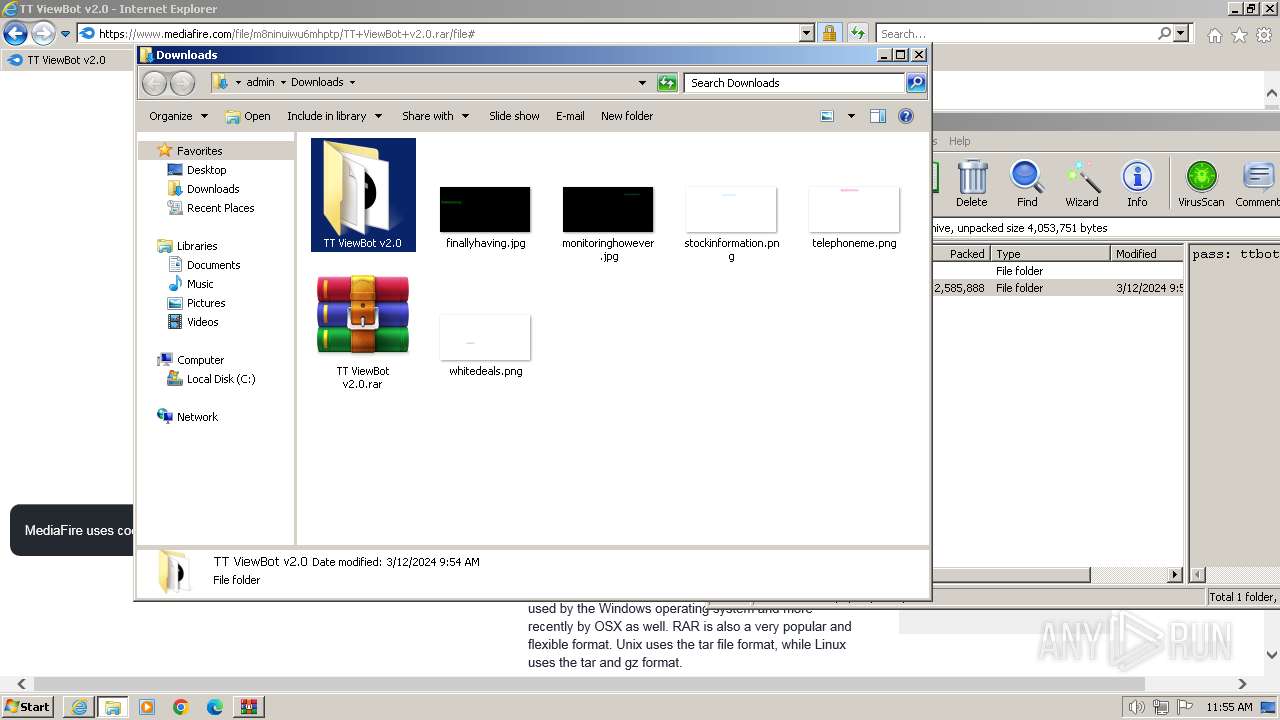Click the WinRAR Delete toolbar icon
The image size is (1280, 720).
click(971, 184)
